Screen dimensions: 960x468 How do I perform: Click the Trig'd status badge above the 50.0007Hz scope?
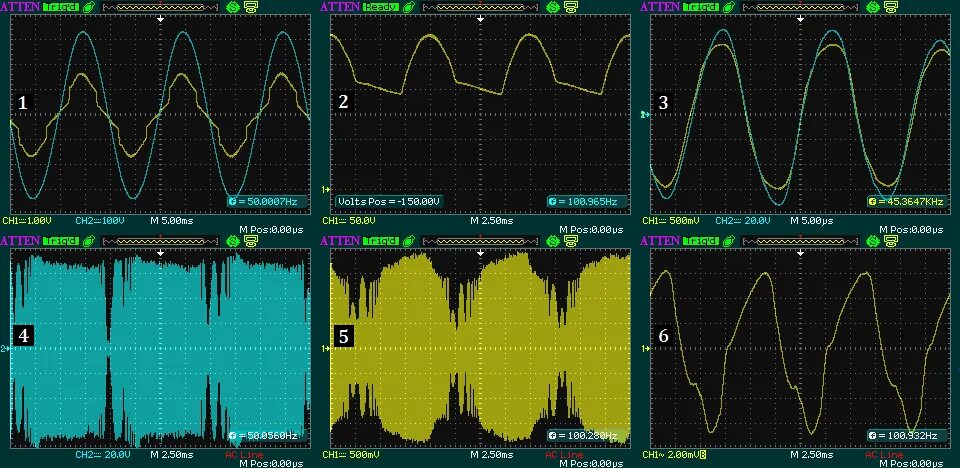[62, 7]
